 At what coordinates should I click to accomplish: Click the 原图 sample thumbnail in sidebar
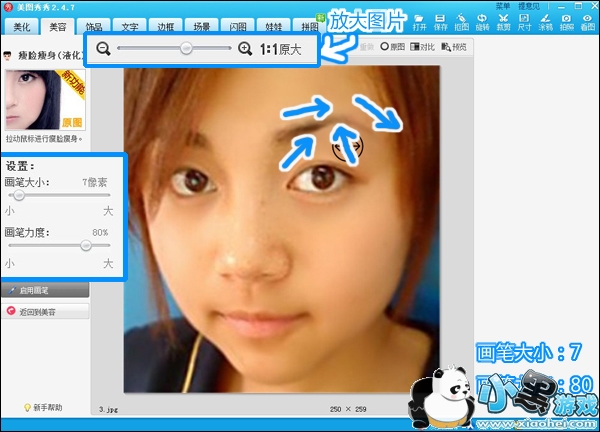click(x=45, y=99)
